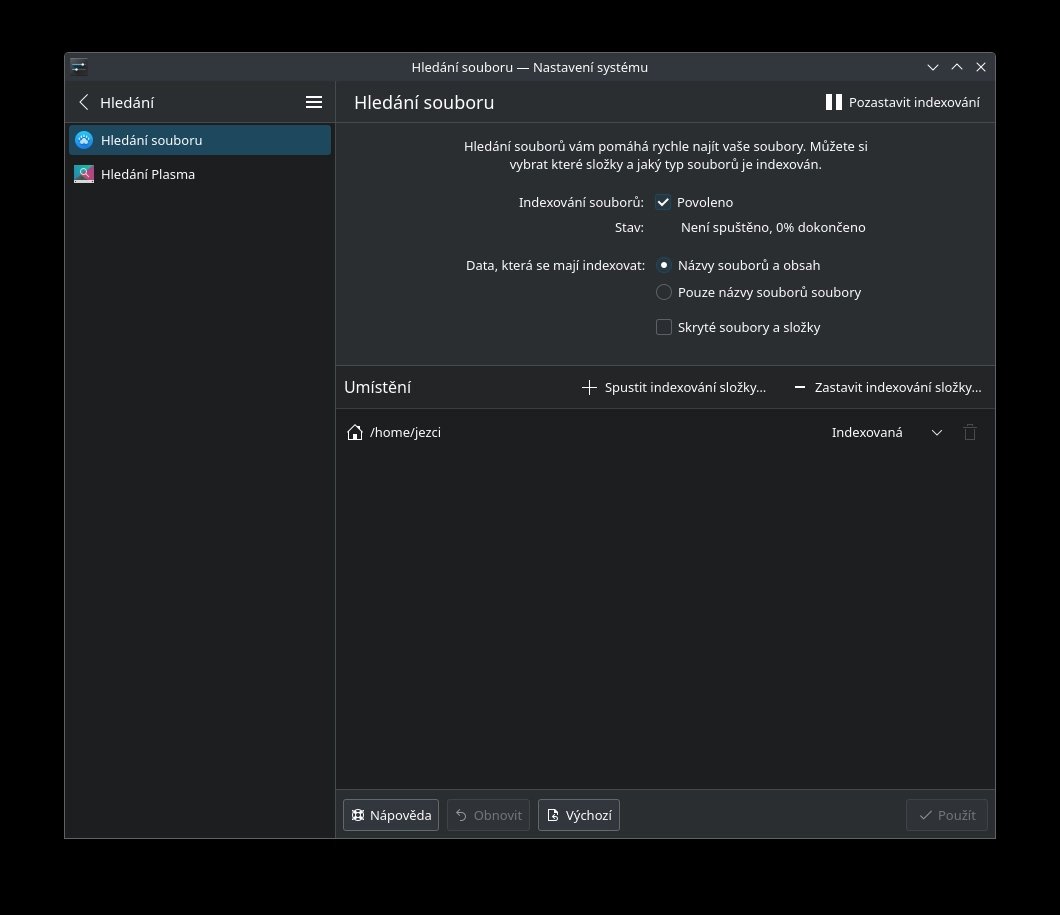
Task: Select Názvy souborů a obsah radio
Action: coord(664,266)
